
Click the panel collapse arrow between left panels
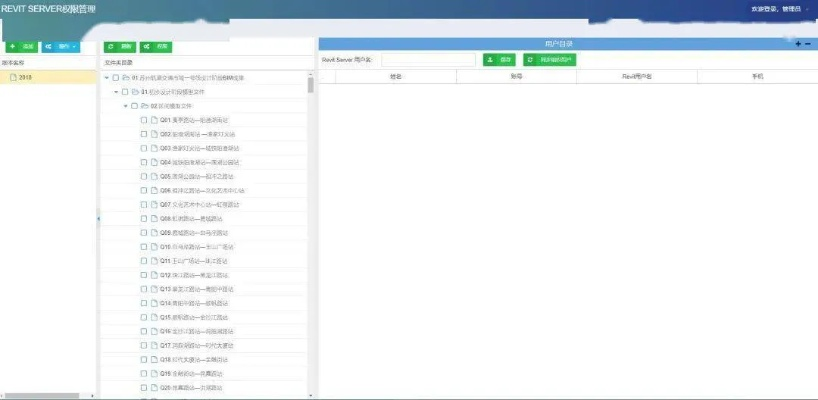98,219
